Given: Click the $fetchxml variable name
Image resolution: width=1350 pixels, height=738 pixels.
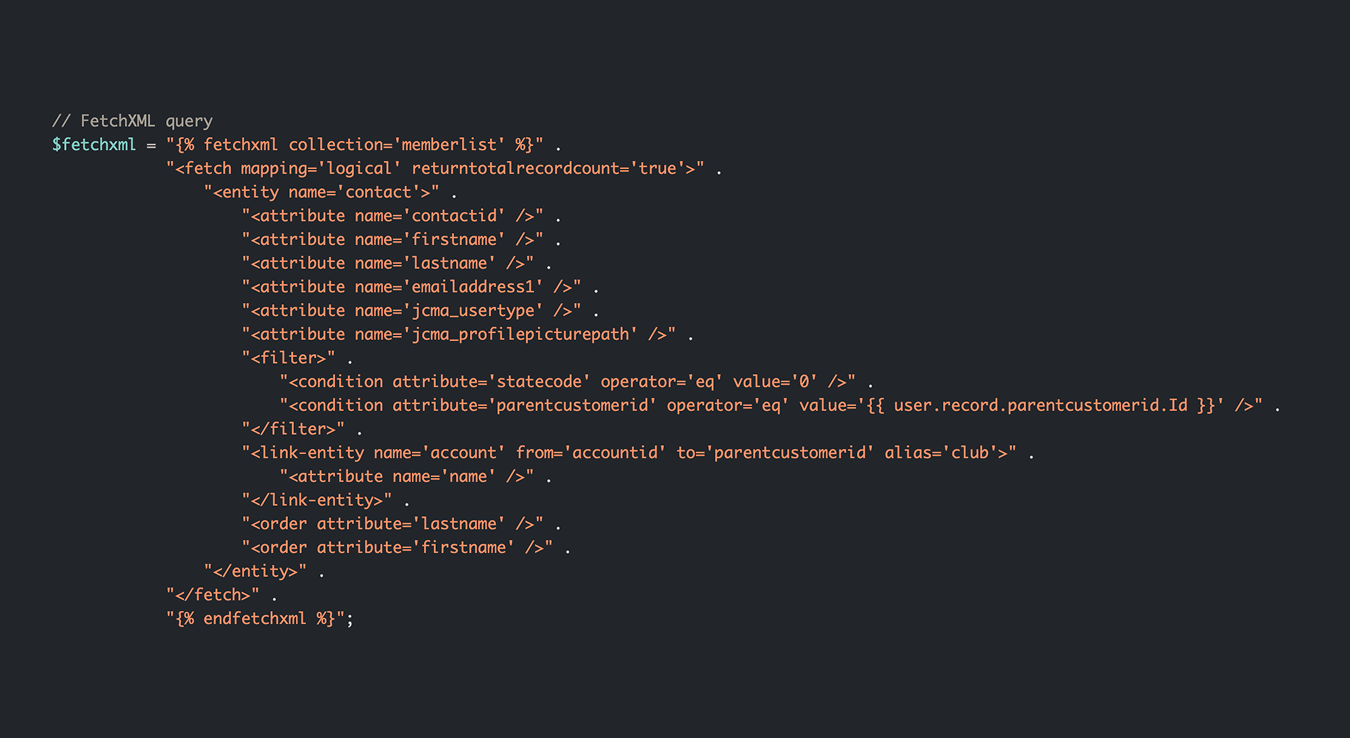Looking at the screenshot, I should (93, 144).
